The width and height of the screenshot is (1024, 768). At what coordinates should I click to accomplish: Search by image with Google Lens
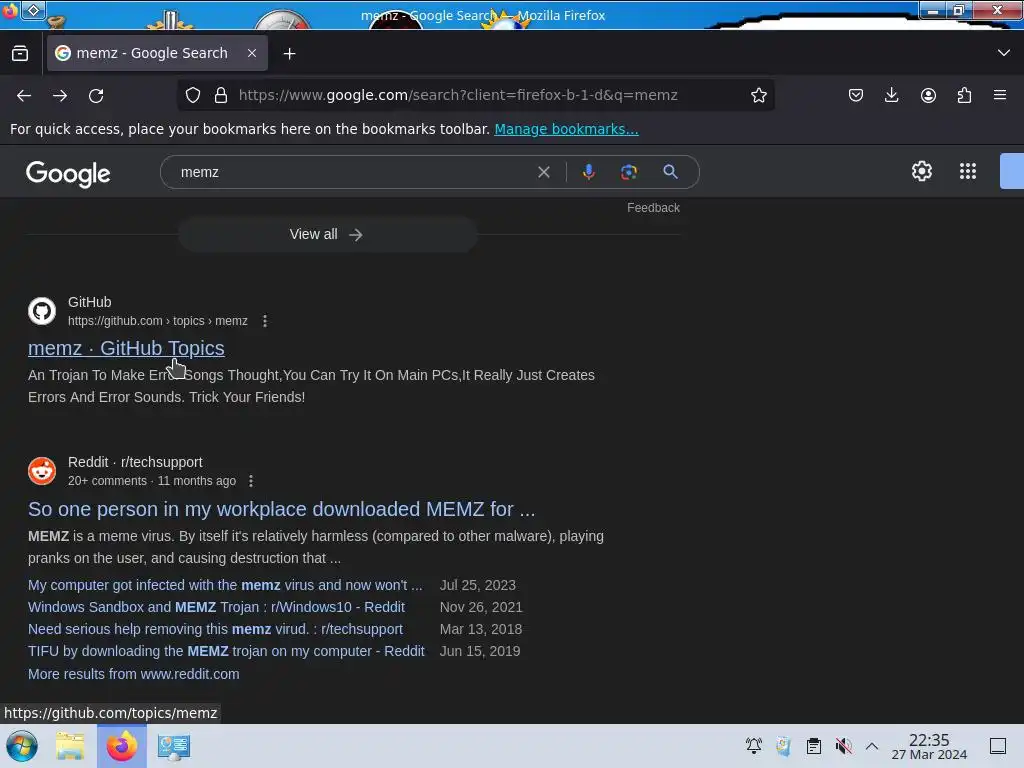(628, 172)
